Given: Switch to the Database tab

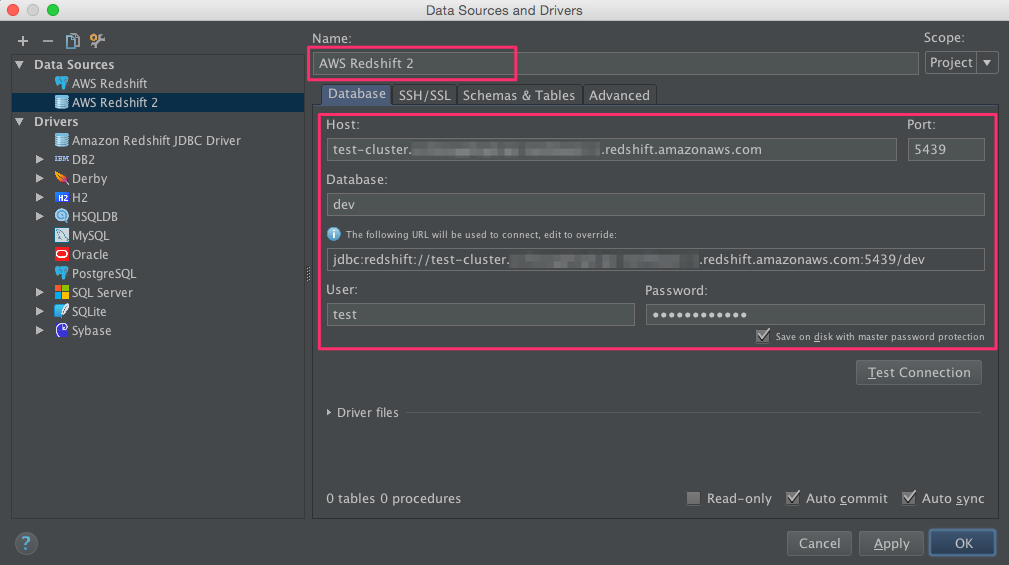Looking at the screenshot, I should [356, 94].
